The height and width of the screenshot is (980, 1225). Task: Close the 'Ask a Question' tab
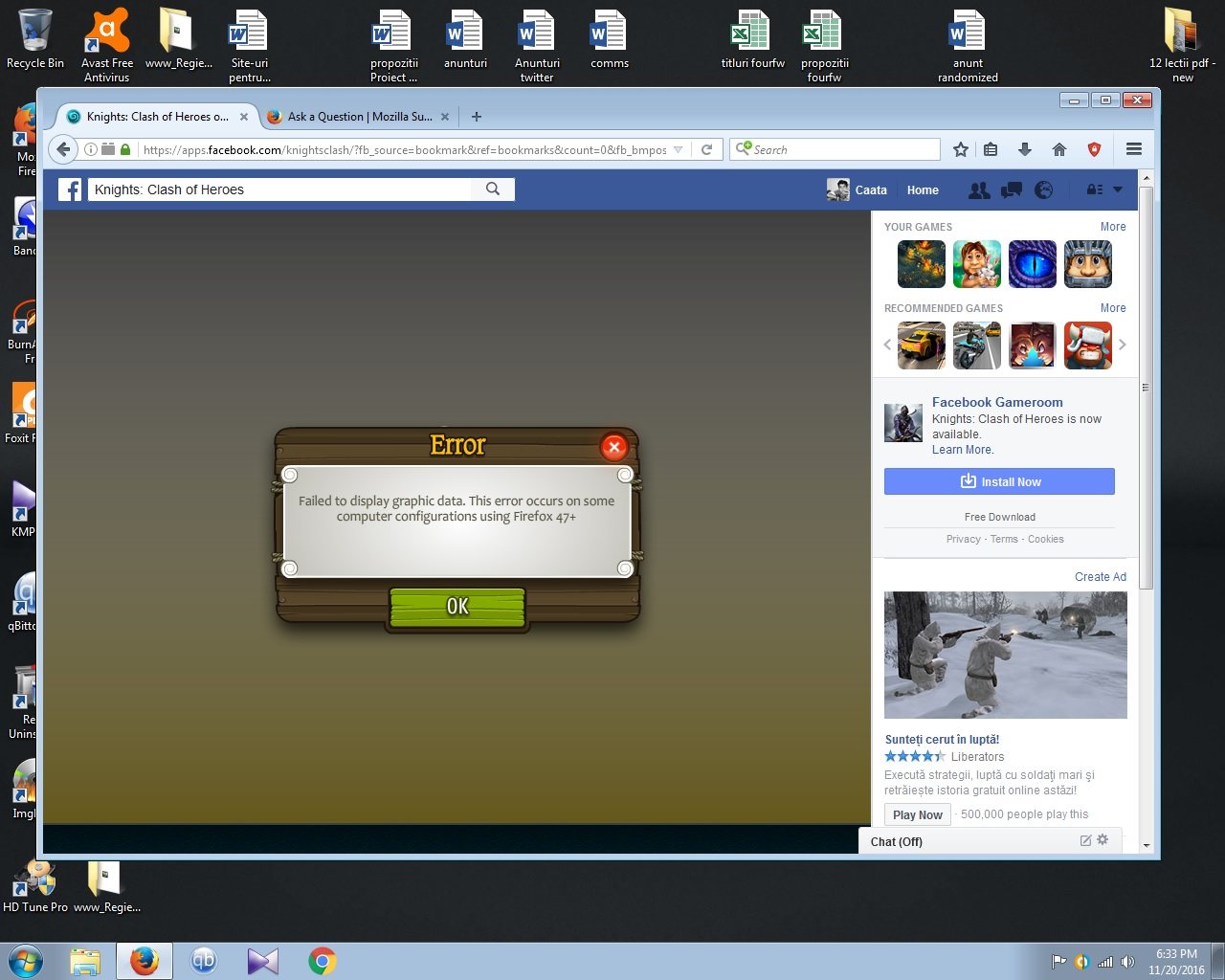click(x=443, y=117)
